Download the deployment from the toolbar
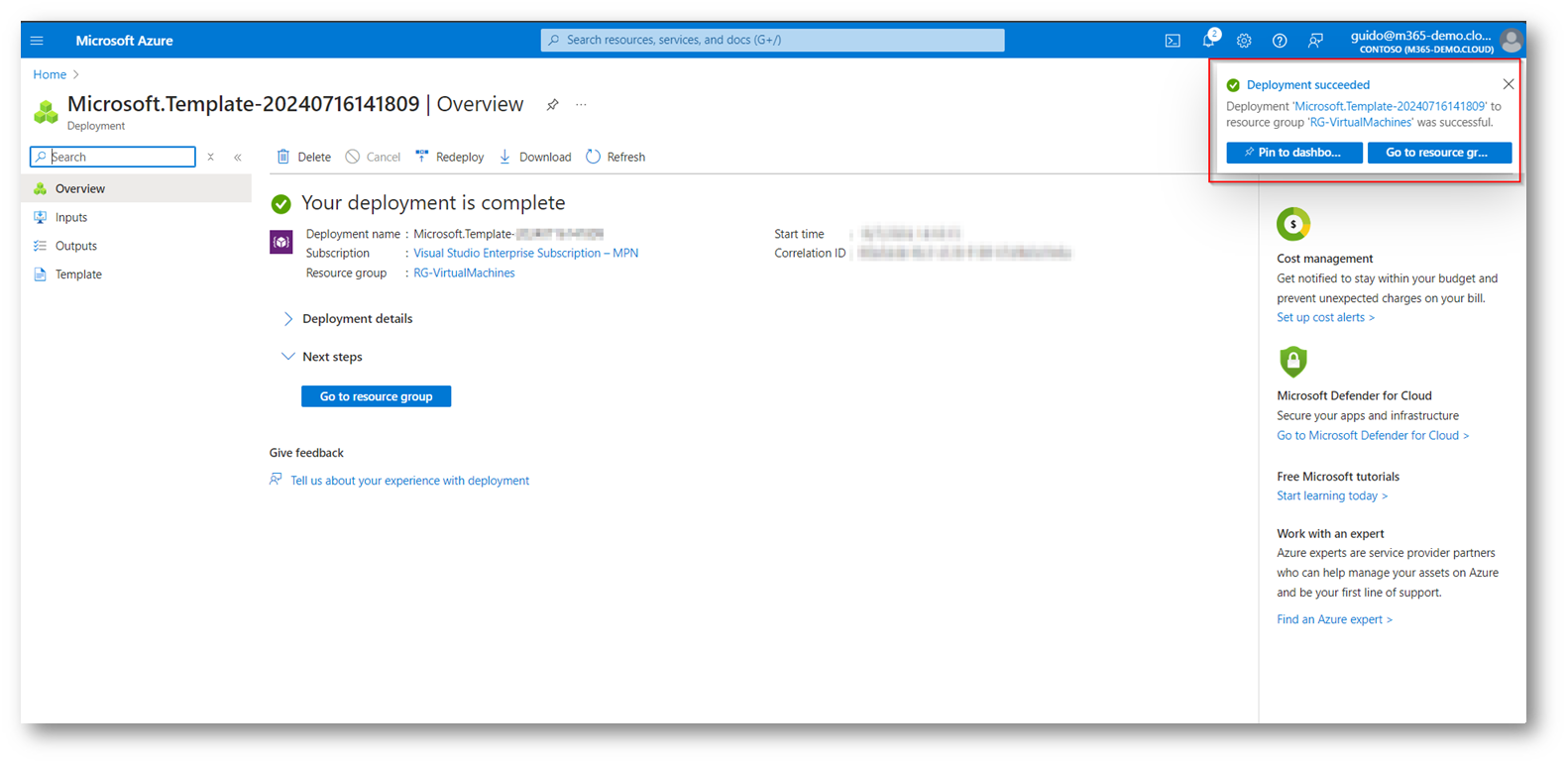 [535, 157]
